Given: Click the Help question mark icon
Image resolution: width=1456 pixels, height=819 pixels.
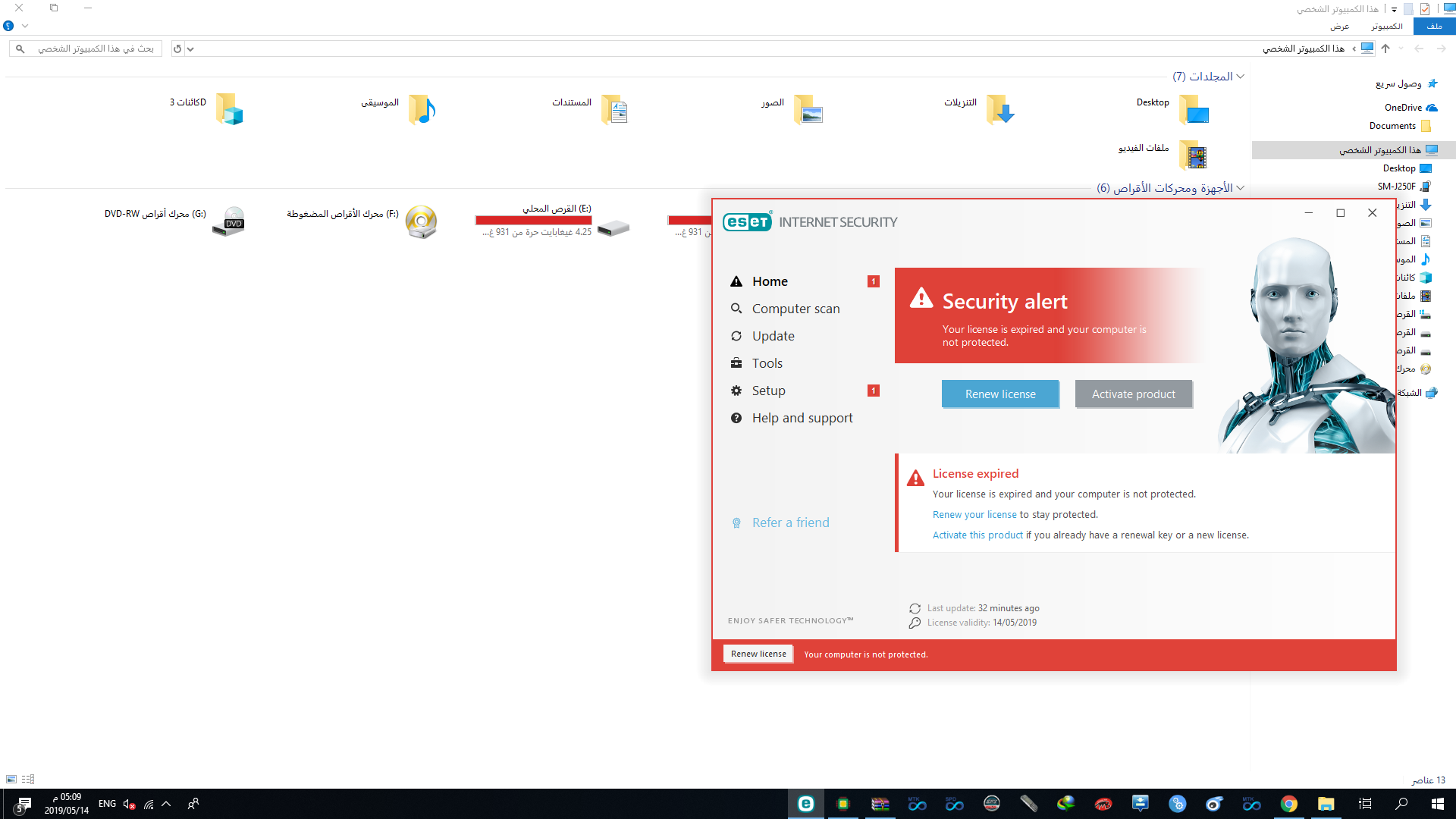Looking at the screenshot, I should click(736, 418).
